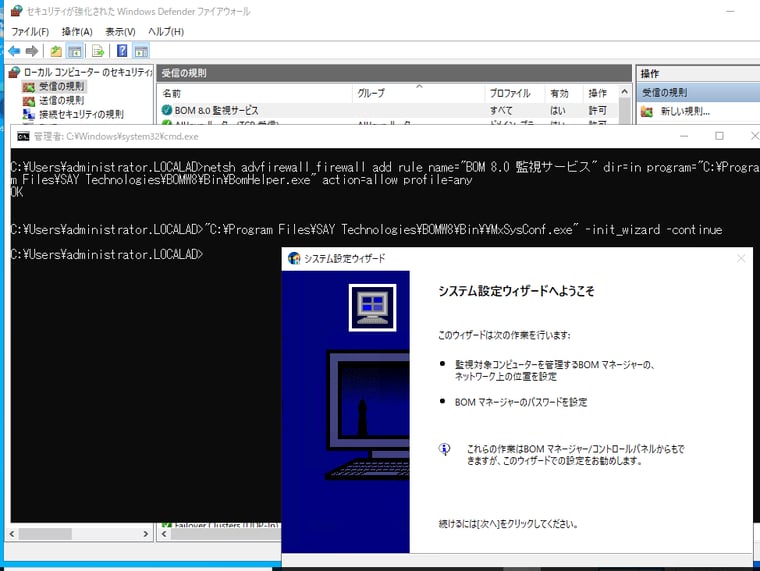Click the はい enabled cell of the BOM rule
This screenshot has width=760, height=571.
pos(557,111)
